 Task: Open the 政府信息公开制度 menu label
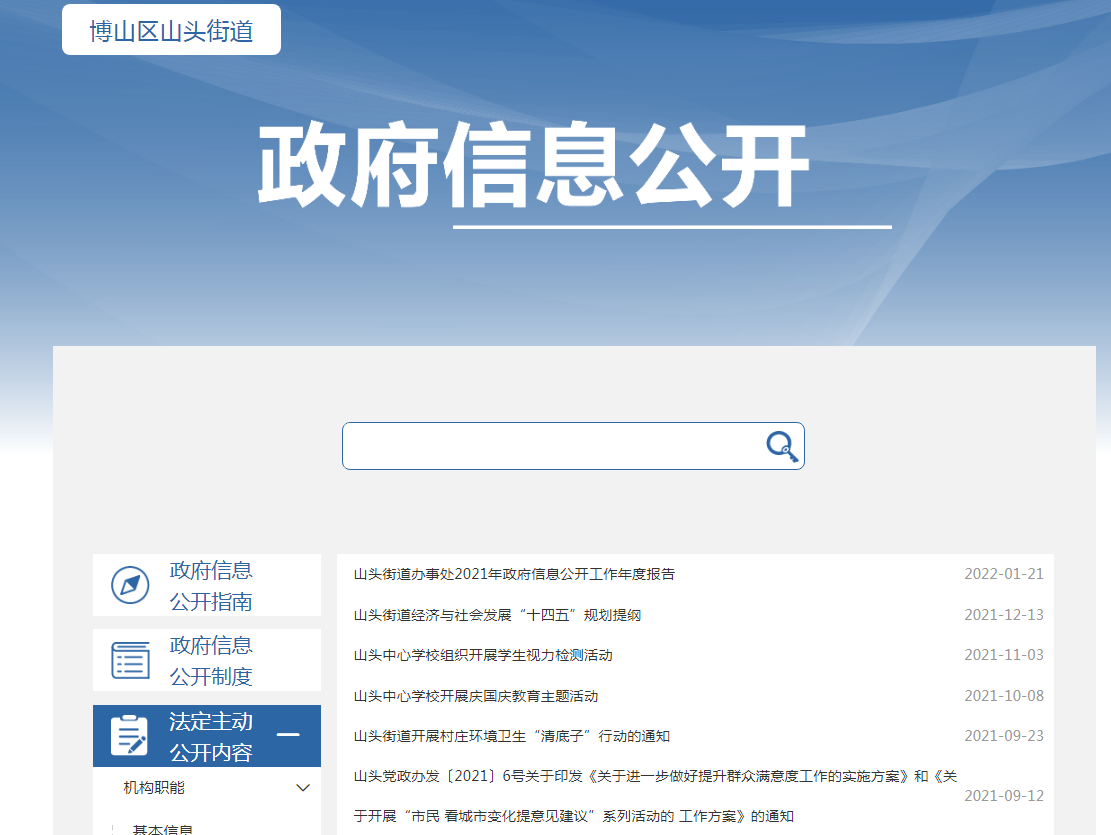click(211, 660)
